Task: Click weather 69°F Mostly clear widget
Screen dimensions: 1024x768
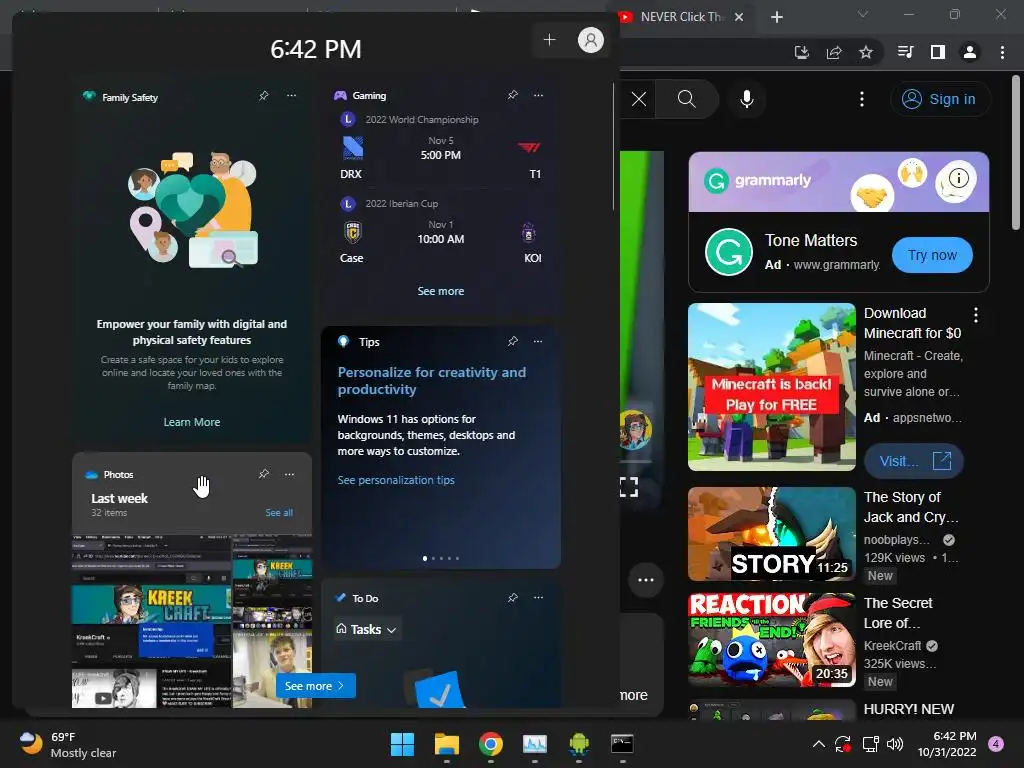Action: [68, 744]
